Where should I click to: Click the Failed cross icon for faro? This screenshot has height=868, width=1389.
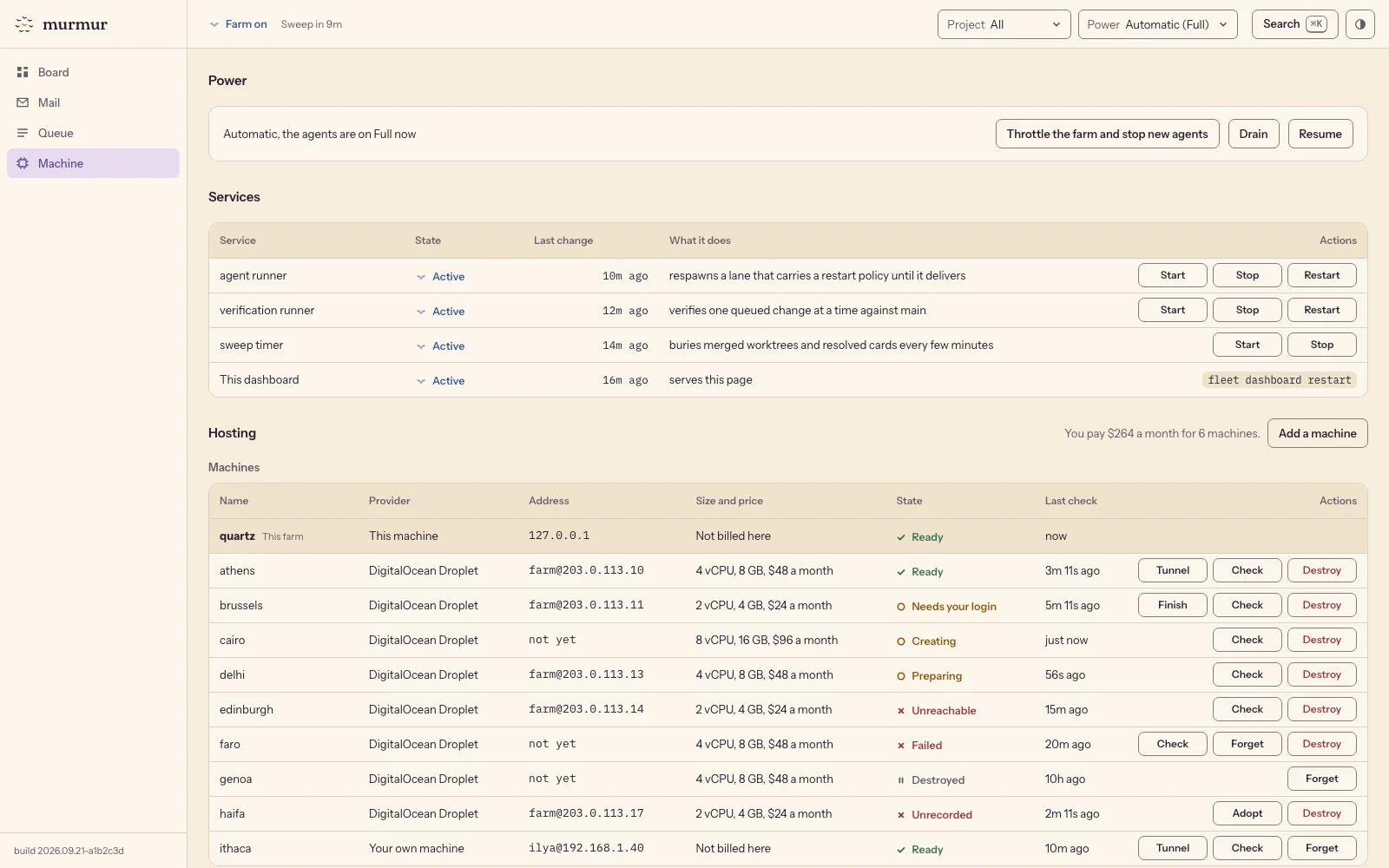point(901,746)
